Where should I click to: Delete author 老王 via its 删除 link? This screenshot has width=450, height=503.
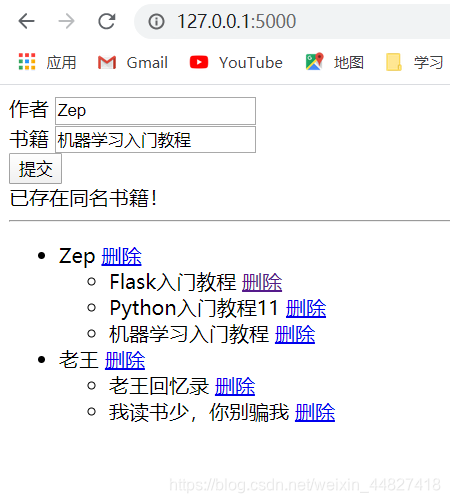tap(125, 360)
